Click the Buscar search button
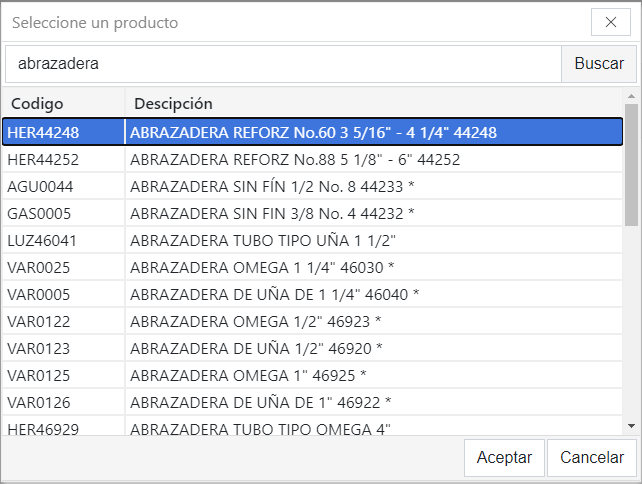Image resolution: width=642 pixels, height=484 pixels. (x=599, y=63)
